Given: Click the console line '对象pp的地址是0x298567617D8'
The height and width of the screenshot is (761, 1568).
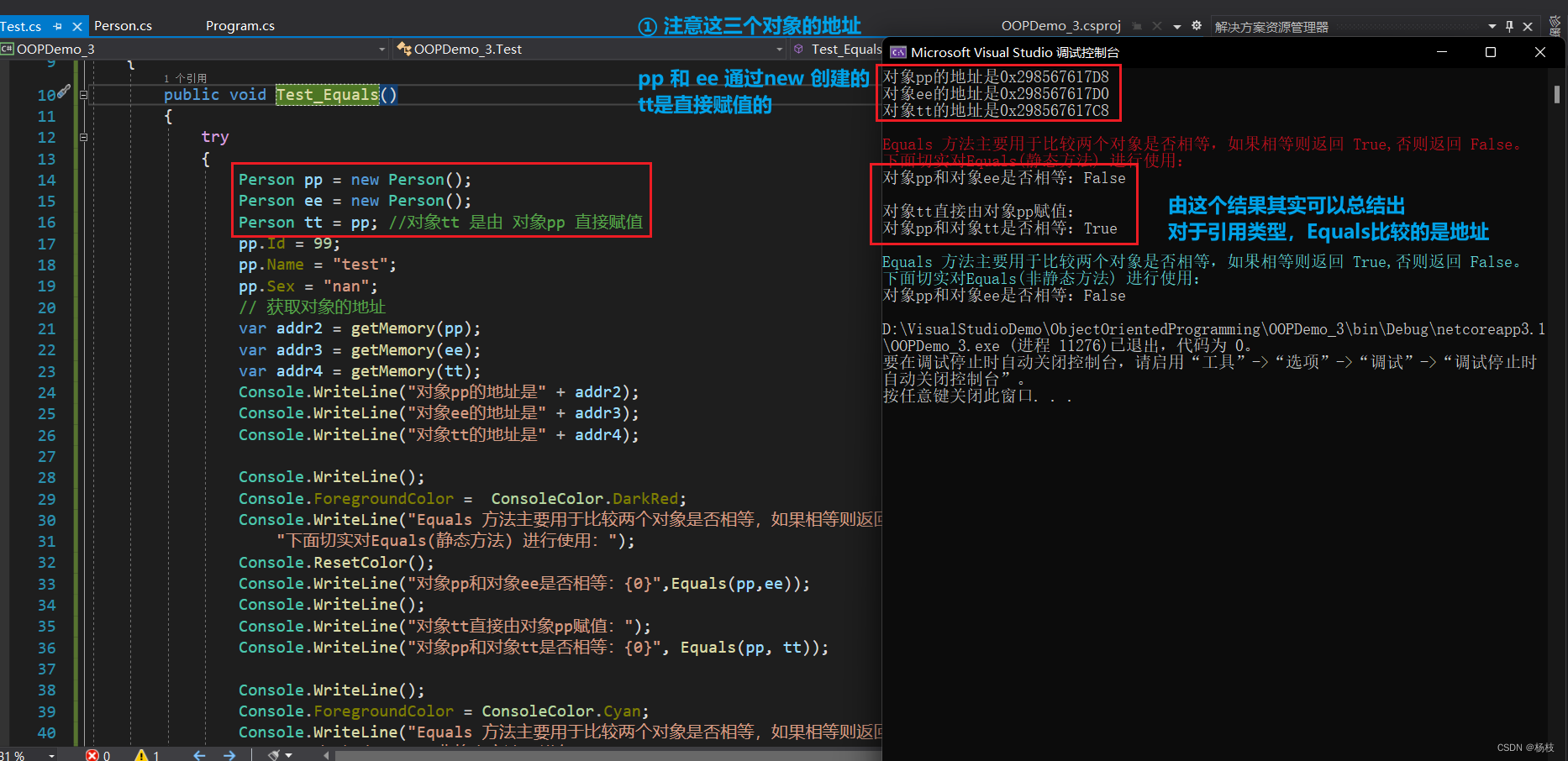Looking at the screenshot, I should pos(996,77).
